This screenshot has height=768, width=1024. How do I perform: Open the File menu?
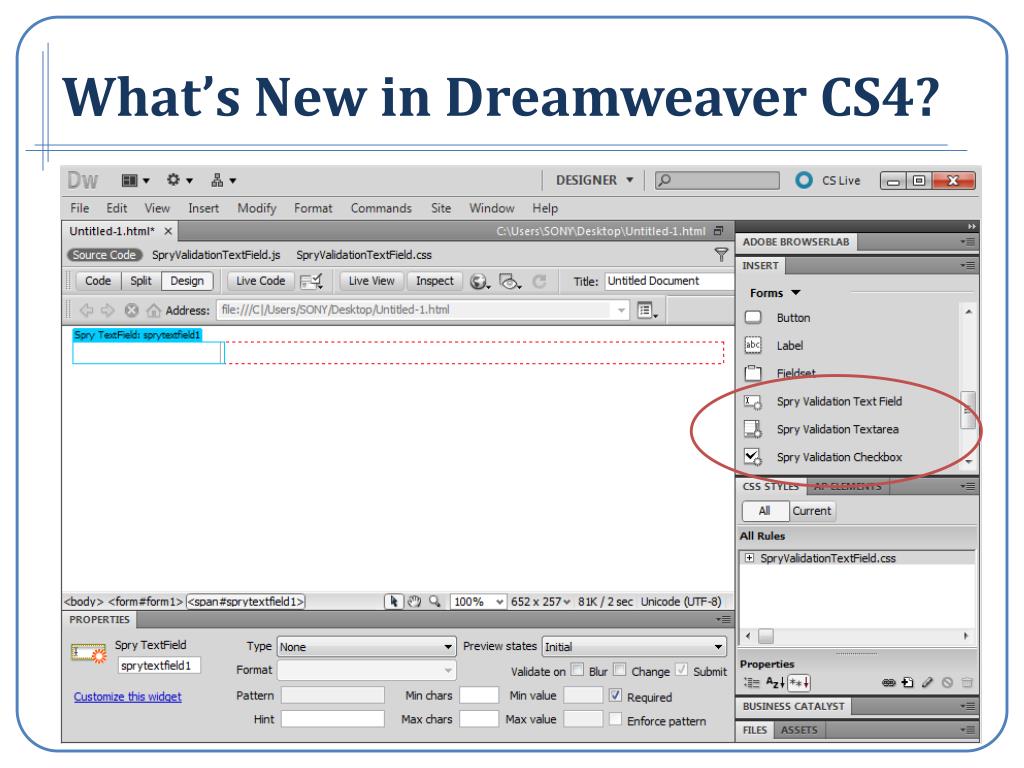click(x=80, y=208)
